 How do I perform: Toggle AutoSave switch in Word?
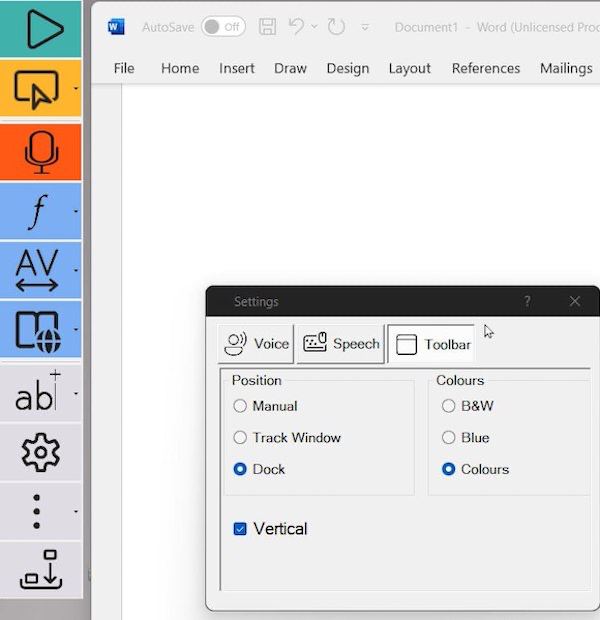click(223, 27)
